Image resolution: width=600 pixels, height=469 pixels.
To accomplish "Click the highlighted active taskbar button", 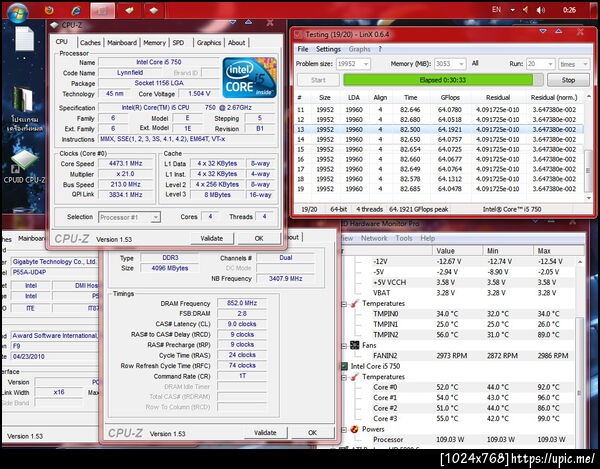I will point(102,10).
